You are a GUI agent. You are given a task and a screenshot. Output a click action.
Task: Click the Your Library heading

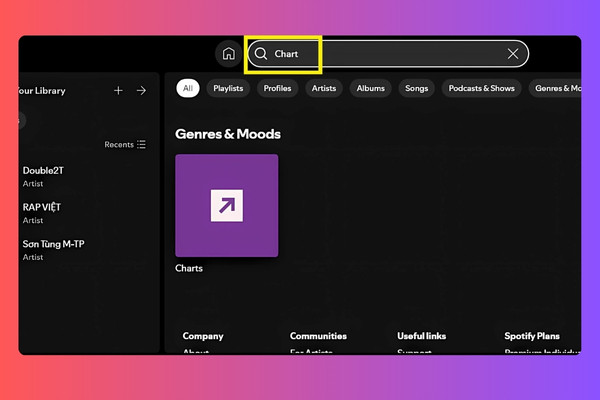tap(41, 91)
